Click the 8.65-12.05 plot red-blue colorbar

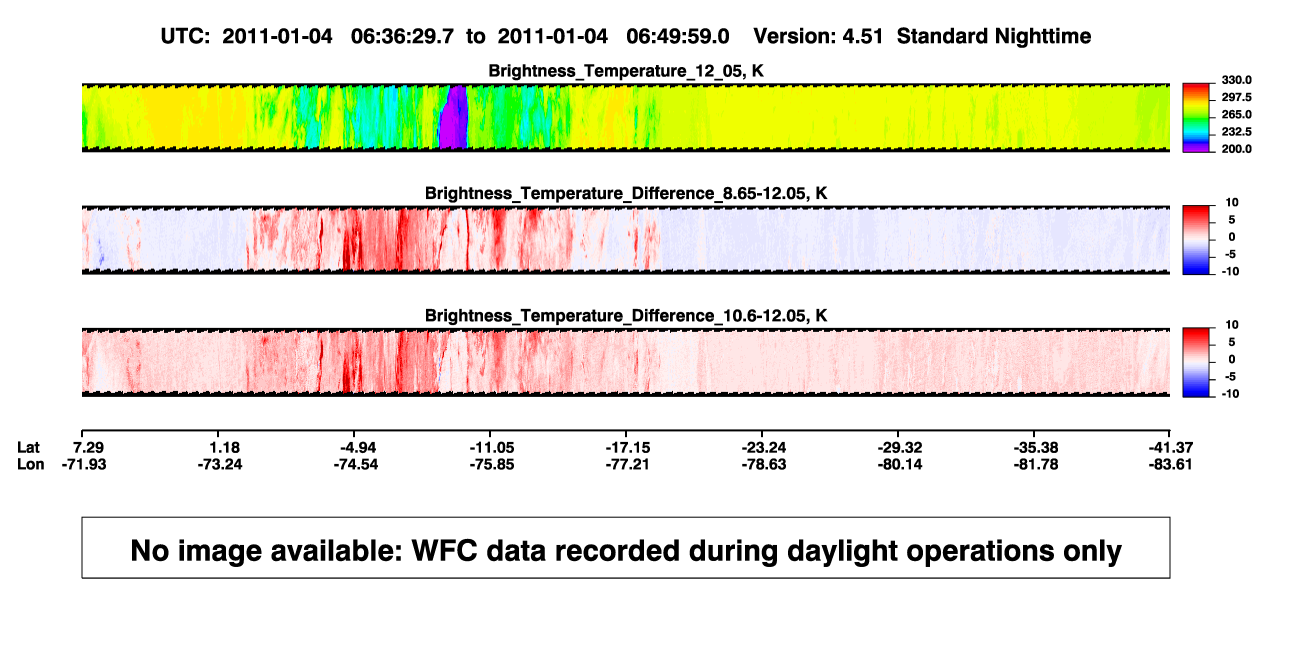[1197, 238]
